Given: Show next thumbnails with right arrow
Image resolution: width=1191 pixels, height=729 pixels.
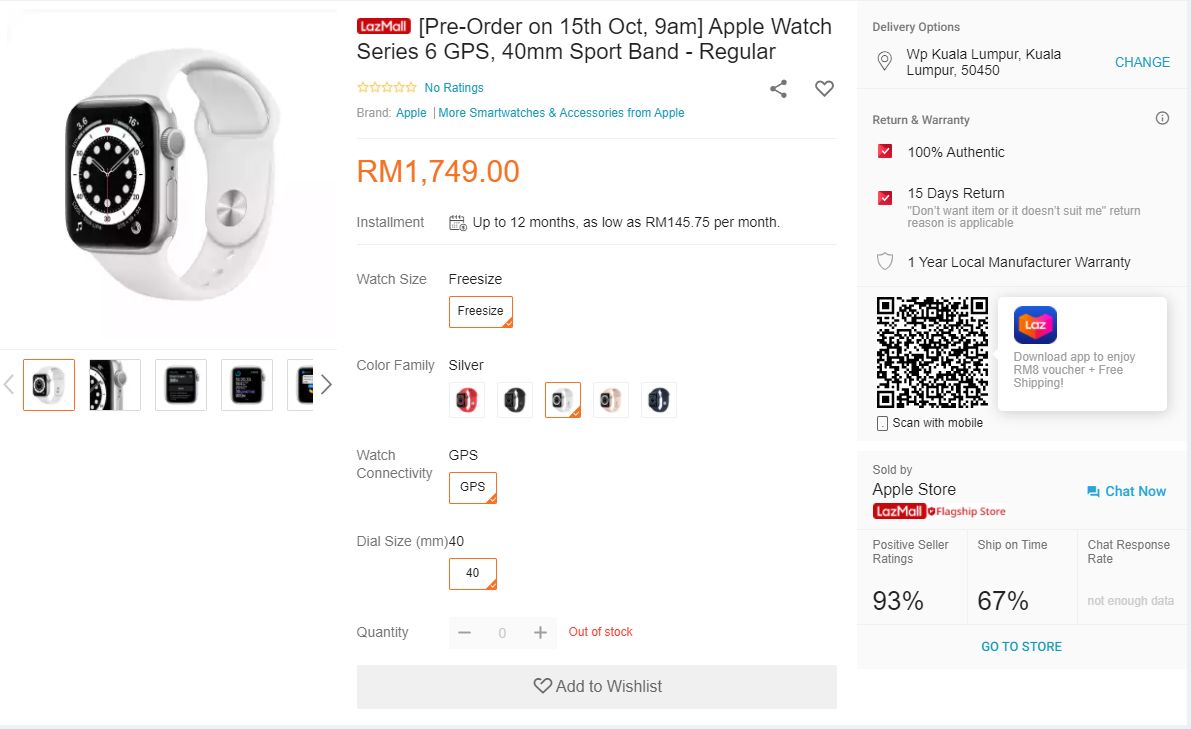Looking at the screenshot, I should [326, 385].
